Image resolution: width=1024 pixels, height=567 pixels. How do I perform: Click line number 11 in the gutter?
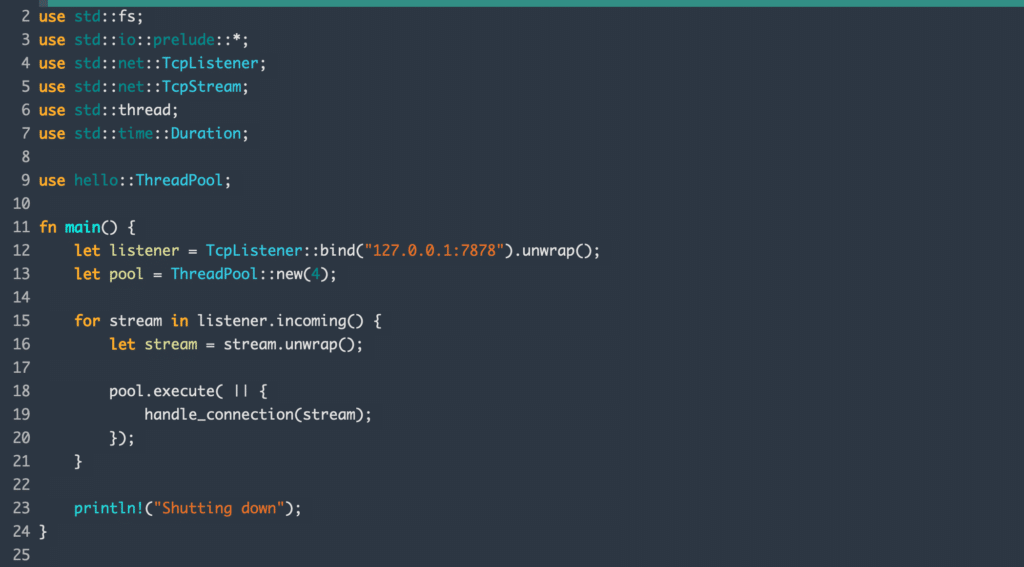(22, 227)
